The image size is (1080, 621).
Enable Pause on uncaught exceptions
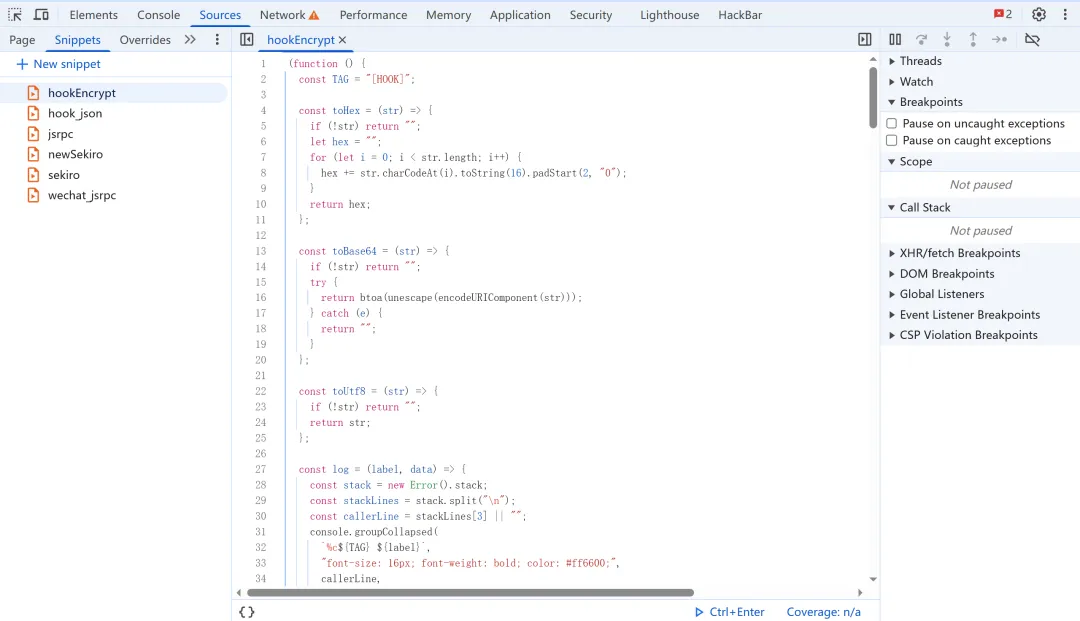[x=891, y=123]
